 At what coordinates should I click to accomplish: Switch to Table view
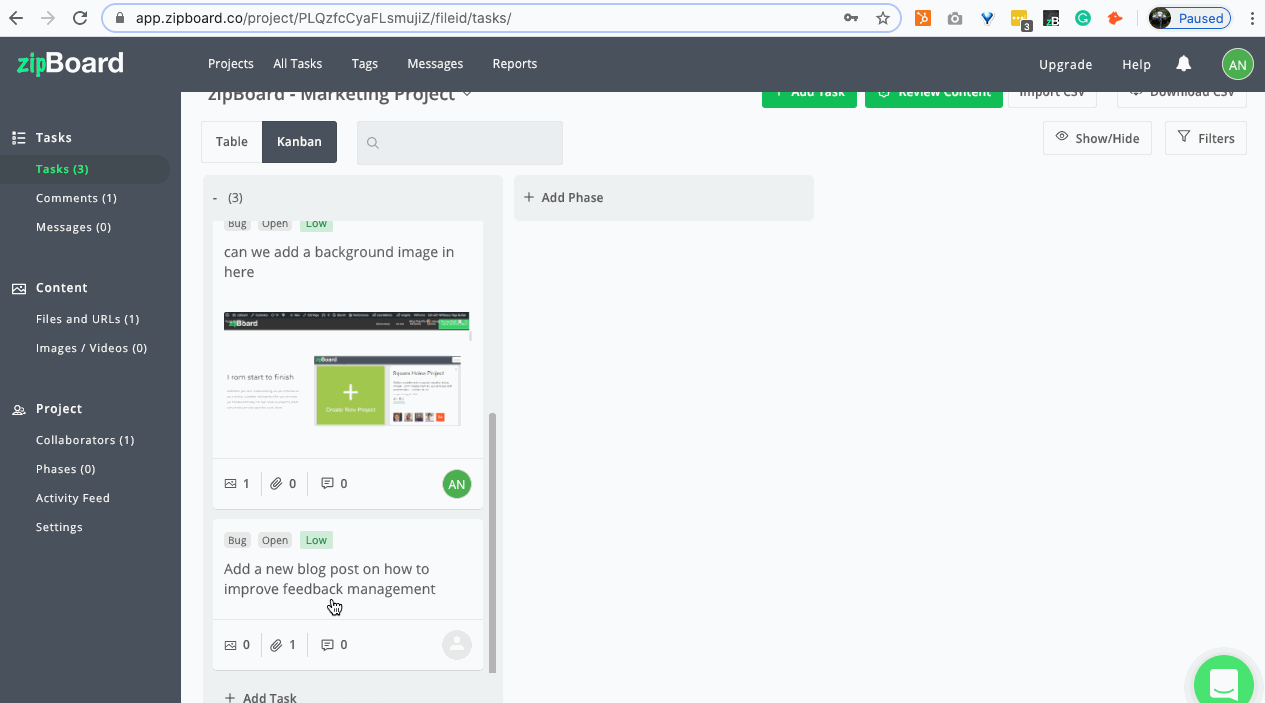click(x=232, y=142)
